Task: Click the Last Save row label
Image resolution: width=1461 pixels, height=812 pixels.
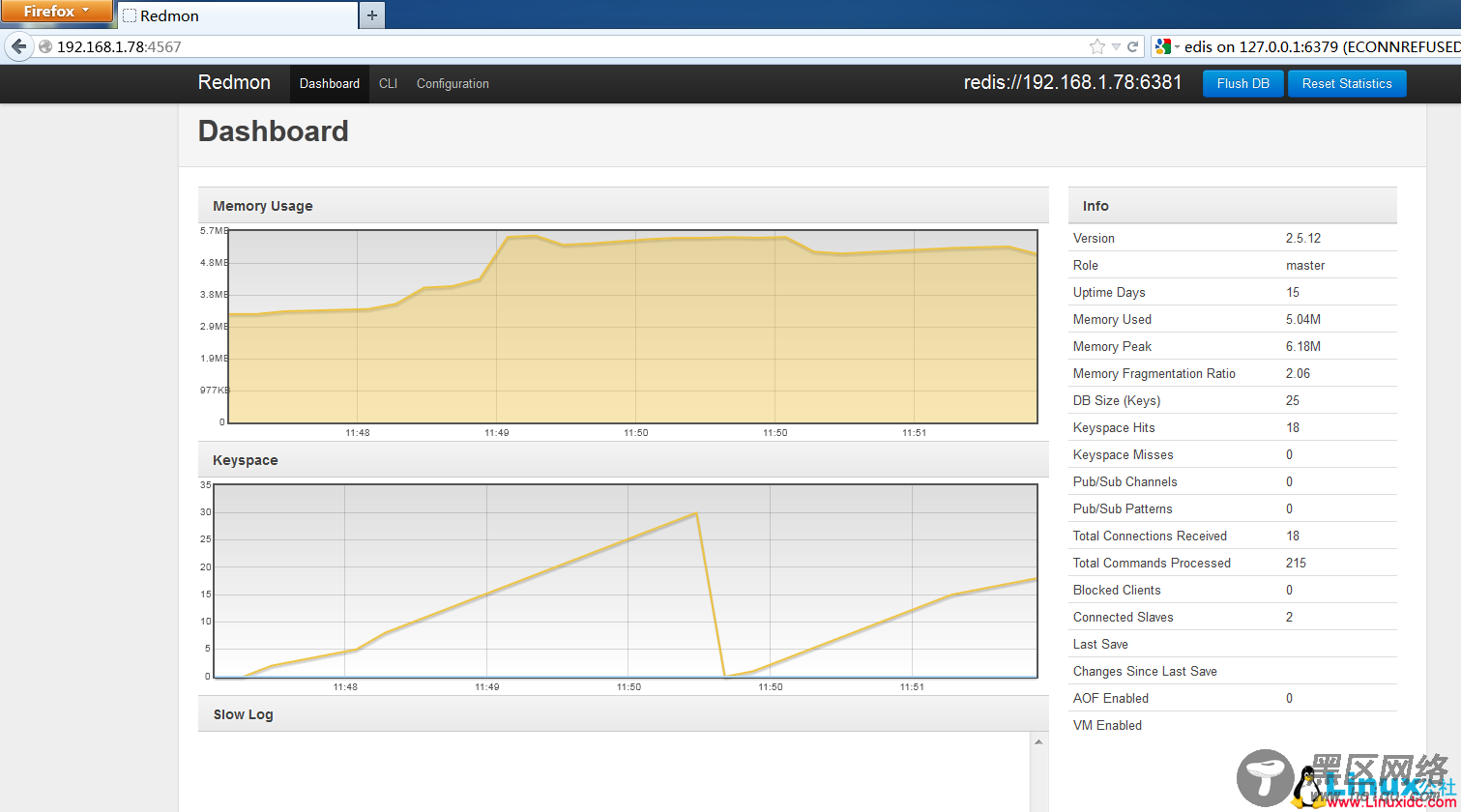Action: click(x=1100, y=644)
